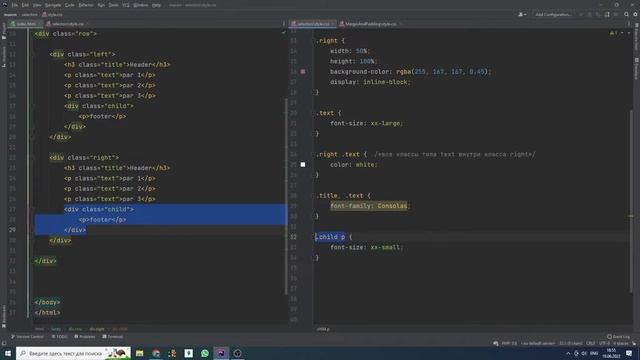Open the user account dropdown icon

[522, 15]
